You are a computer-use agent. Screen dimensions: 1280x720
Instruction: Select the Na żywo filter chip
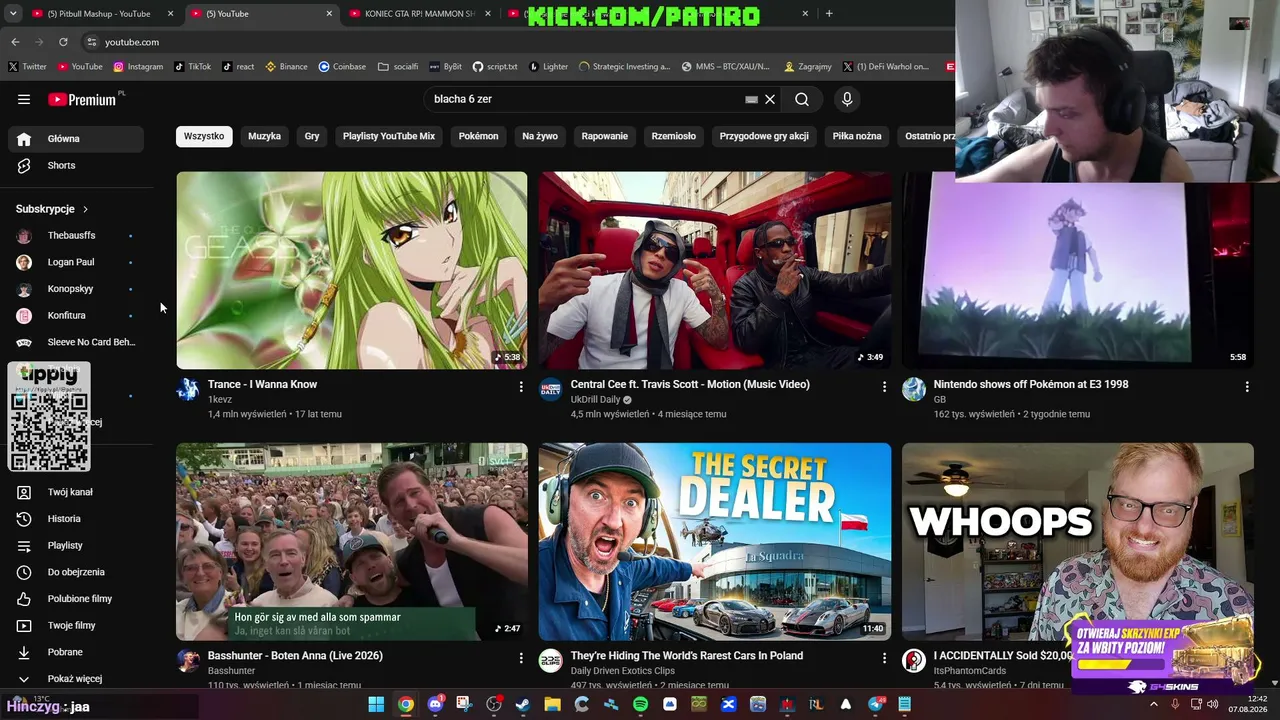coord(540,136)
